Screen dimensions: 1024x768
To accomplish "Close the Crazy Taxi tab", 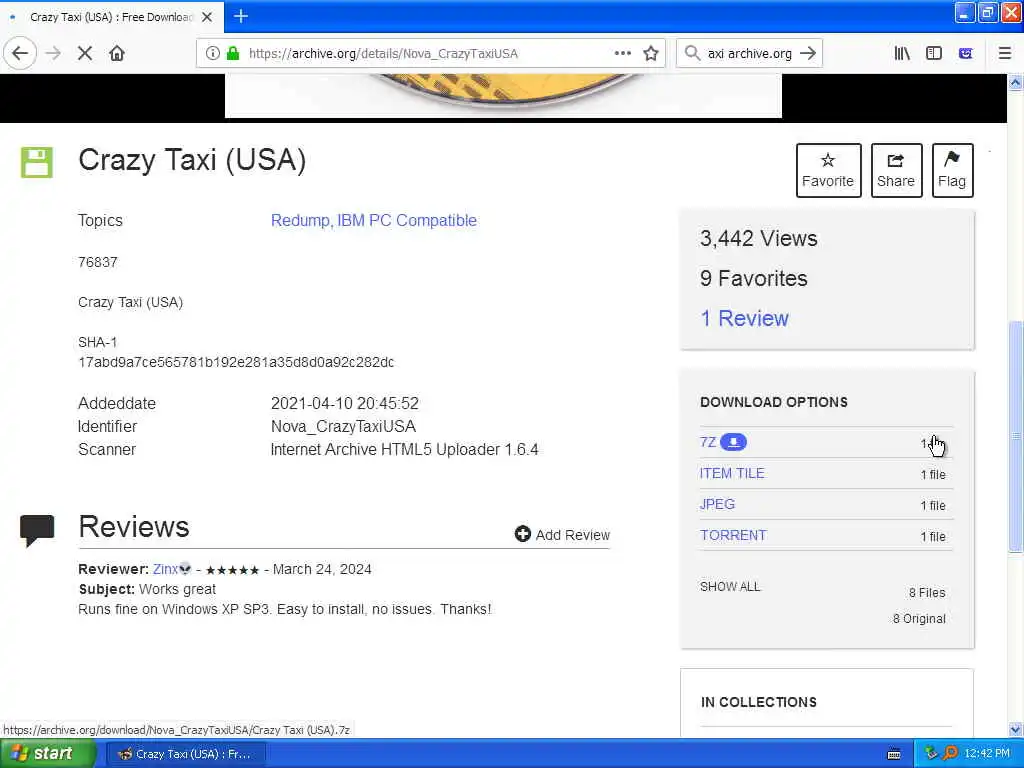I will pos(207,17).
